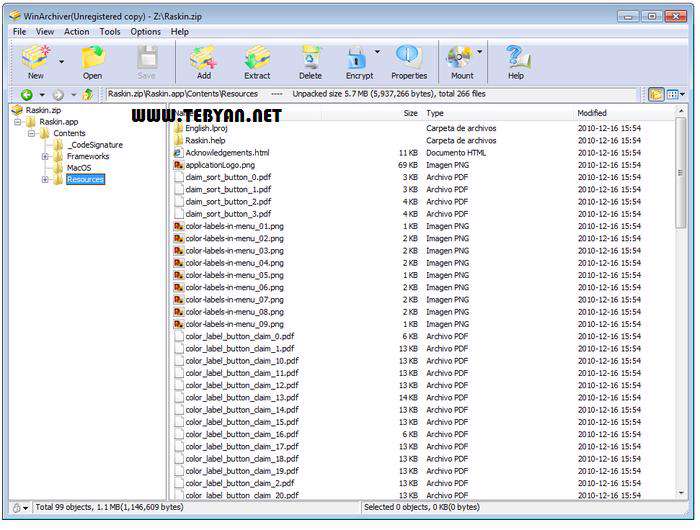The image size is (700, 530).
Task: Click the color-labels-in-menu_03.png icon
Action: [179, 250]
